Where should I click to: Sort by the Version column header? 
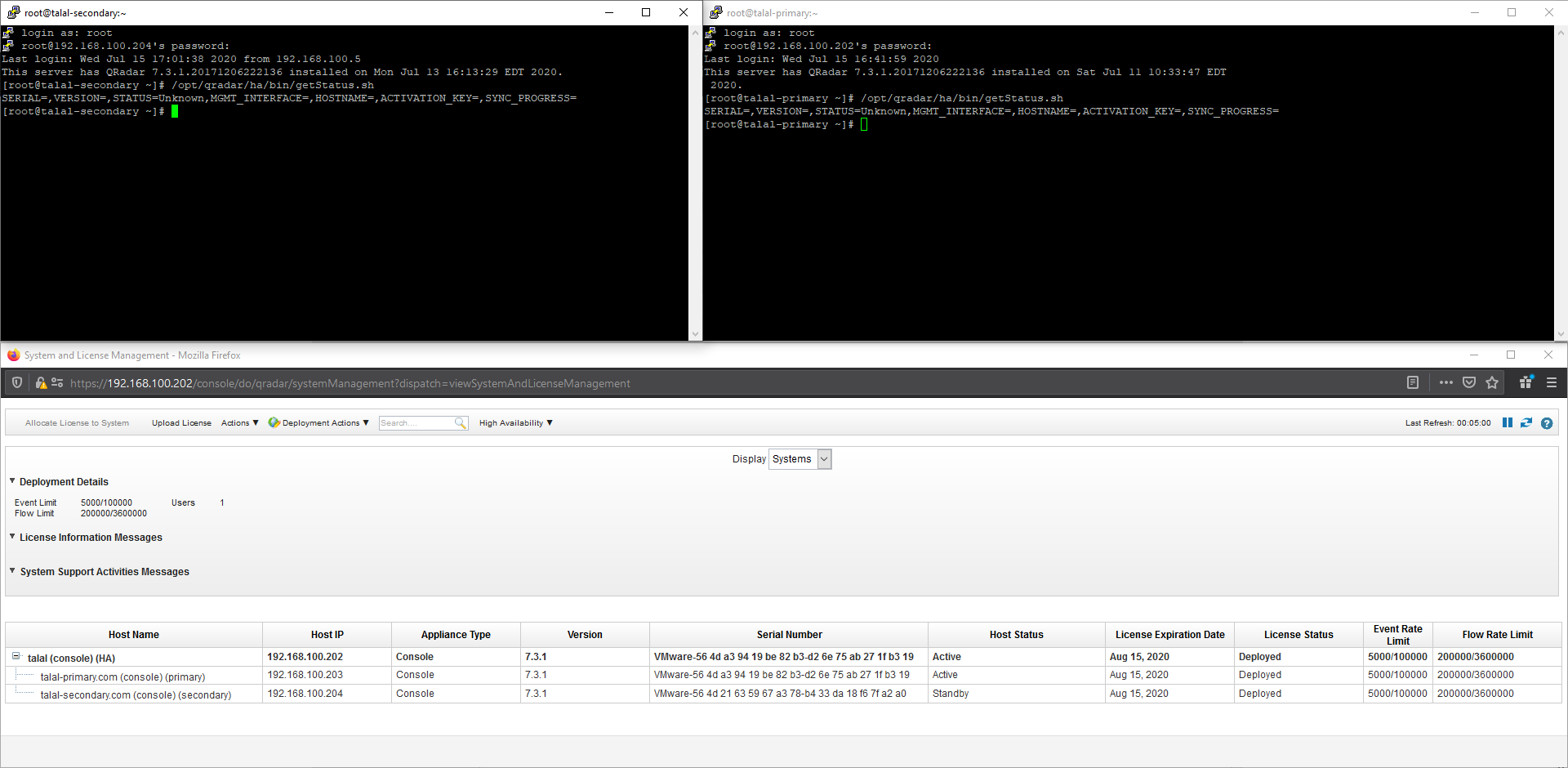pyautogui.click(x=585, y=635)
